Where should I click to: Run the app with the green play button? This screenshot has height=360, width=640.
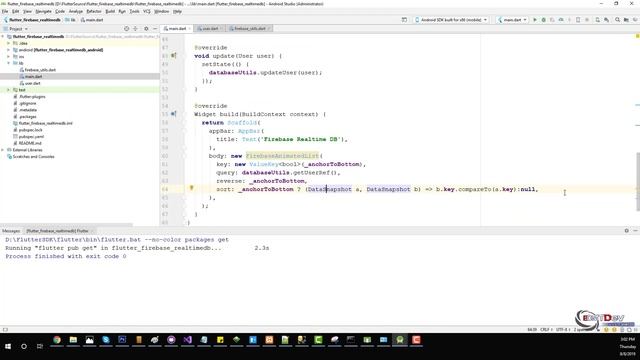(535, 20)
